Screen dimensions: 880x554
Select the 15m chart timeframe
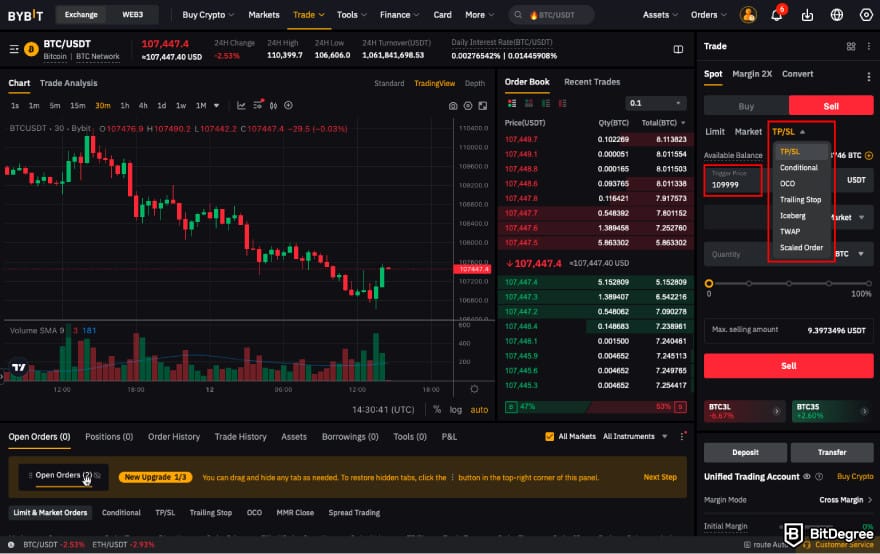coord(77,106)
